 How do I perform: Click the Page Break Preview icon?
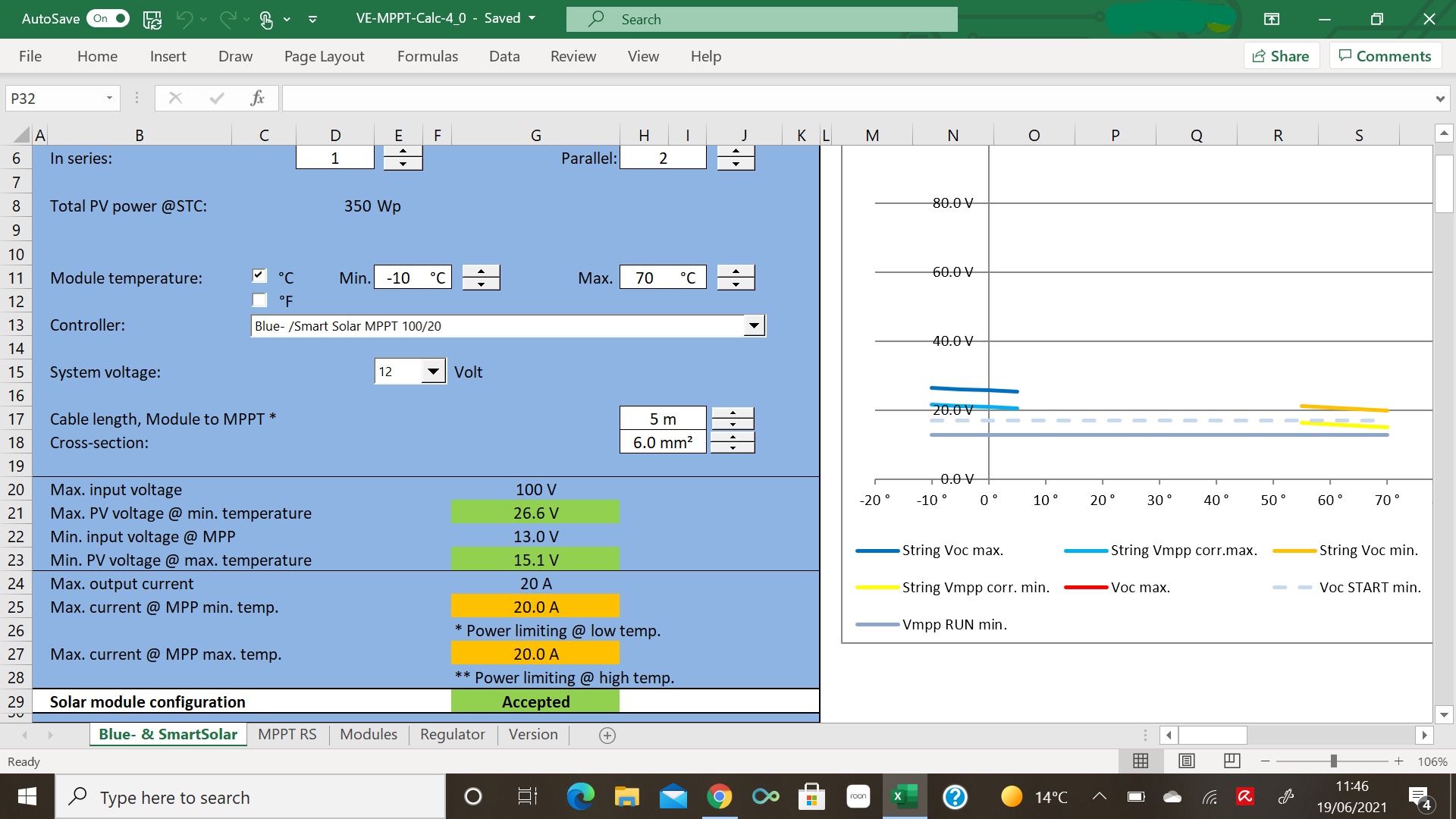(1232, 761)
